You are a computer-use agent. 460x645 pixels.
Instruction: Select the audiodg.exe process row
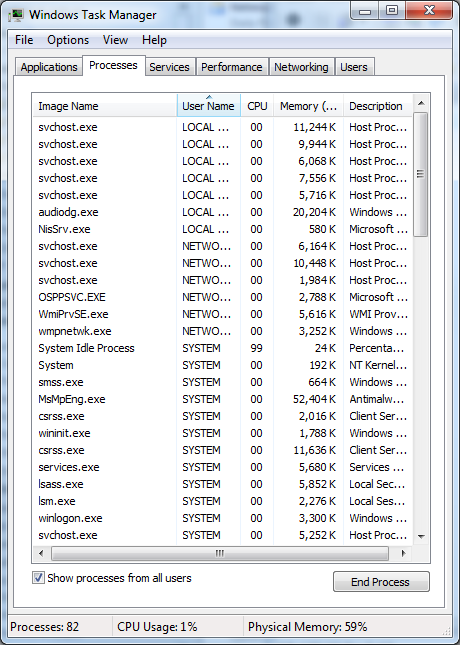point(222,212)
